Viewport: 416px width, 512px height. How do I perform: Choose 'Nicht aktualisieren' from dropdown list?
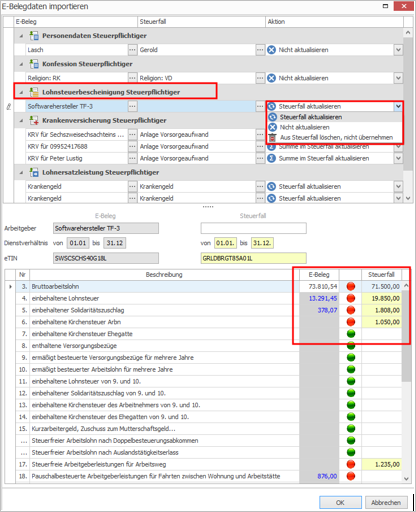click(334, 127)
